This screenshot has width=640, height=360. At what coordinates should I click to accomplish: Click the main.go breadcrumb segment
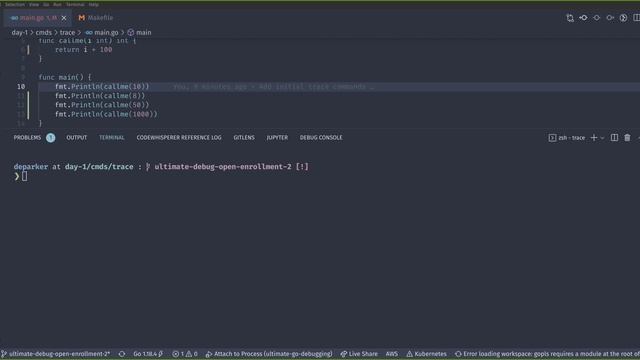click(x=102, y=33)
